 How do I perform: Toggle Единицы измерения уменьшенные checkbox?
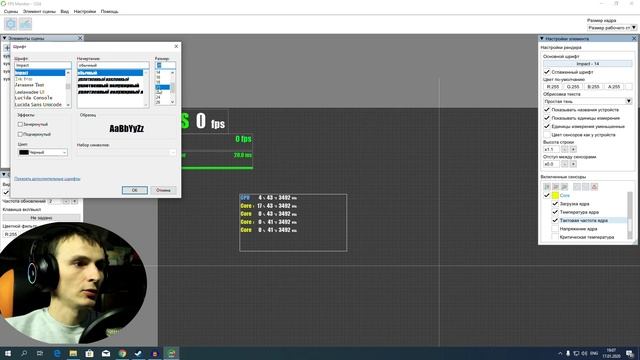pos(547,126)
